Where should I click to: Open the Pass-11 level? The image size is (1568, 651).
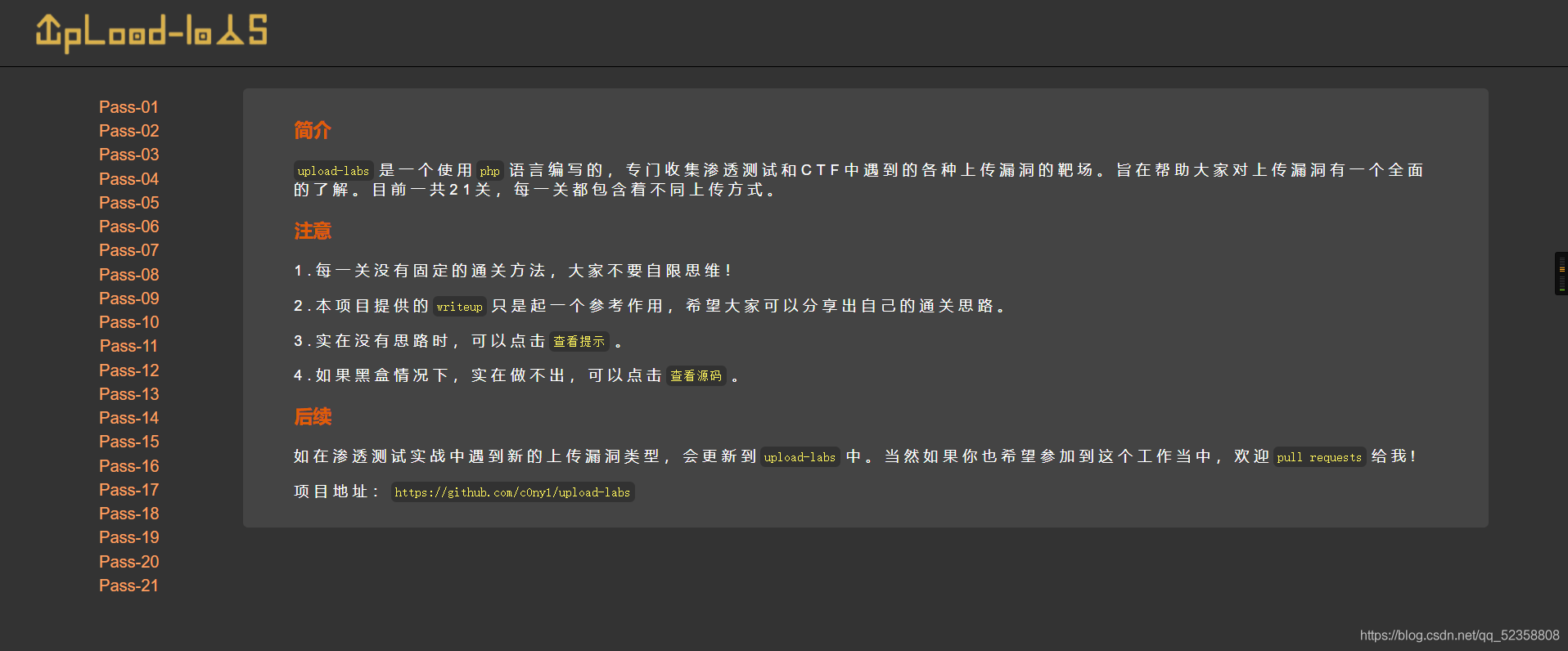click(x=128, y=346)
